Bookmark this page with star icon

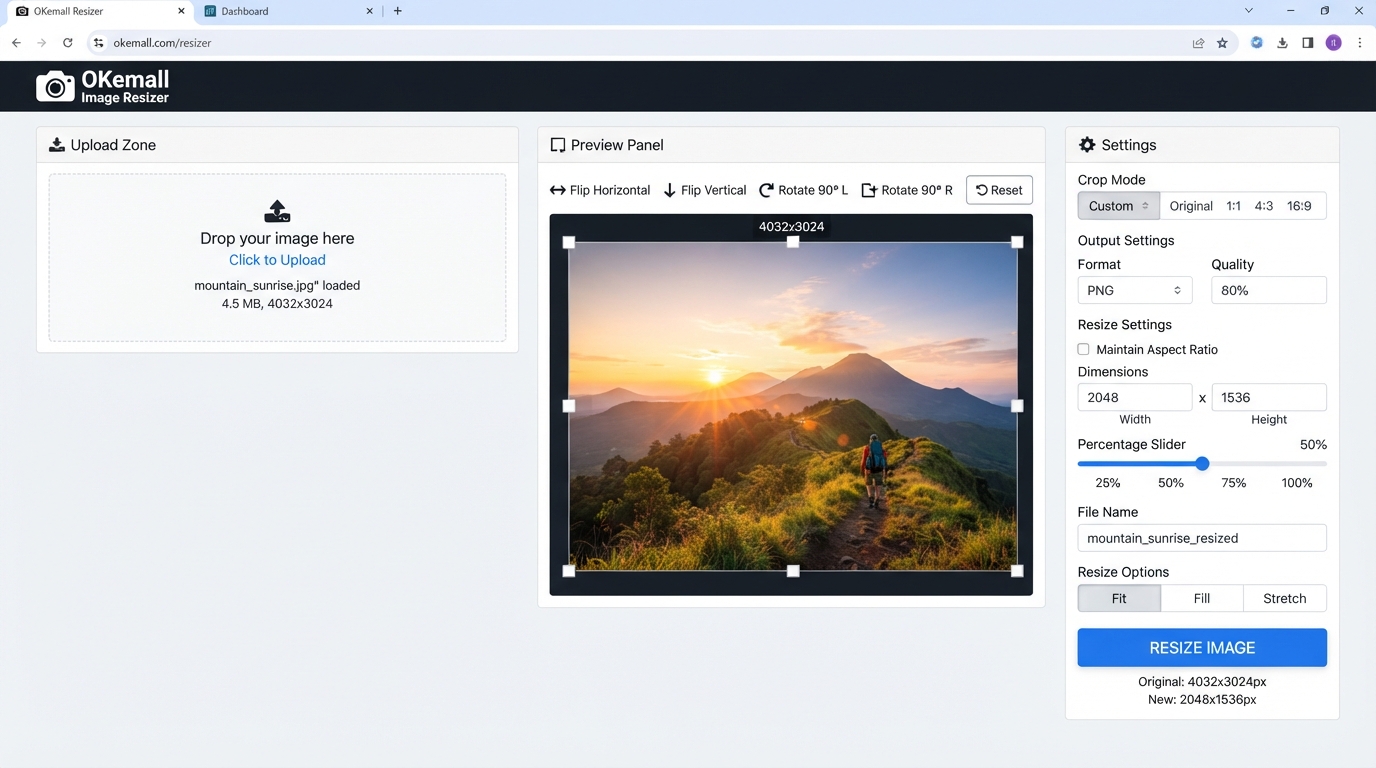click(1222, 43)
